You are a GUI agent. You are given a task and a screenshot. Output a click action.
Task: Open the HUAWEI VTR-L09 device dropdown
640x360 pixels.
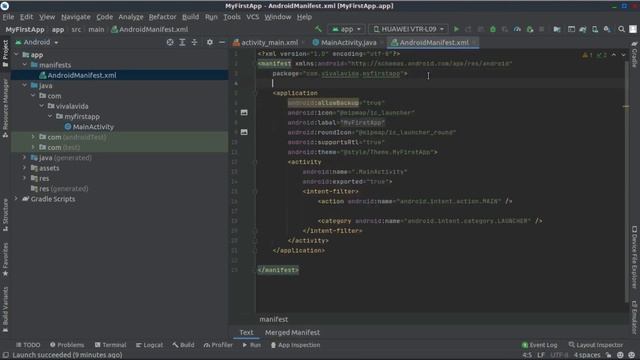409,29
